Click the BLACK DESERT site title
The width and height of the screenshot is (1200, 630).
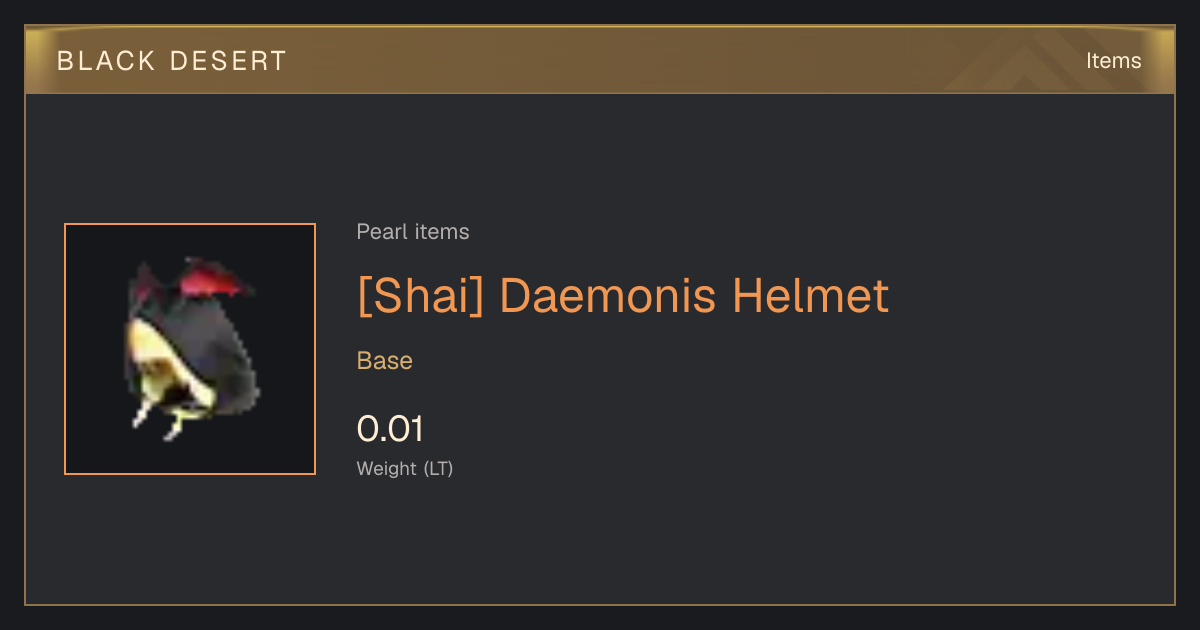coord(172,61)
